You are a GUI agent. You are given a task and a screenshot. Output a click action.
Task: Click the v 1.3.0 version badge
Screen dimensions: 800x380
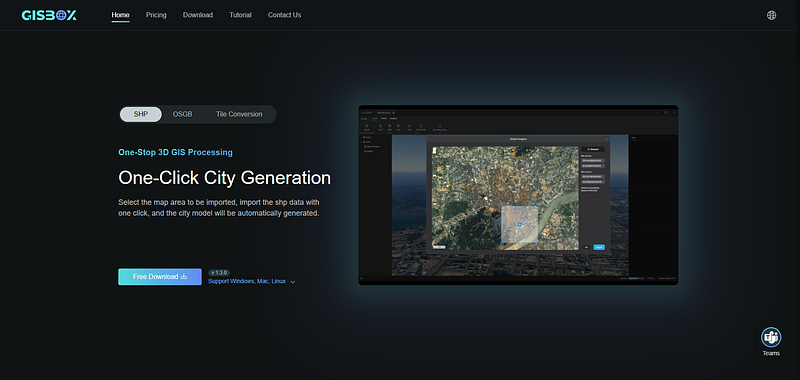pyautogui.click(x=219, y=273)
